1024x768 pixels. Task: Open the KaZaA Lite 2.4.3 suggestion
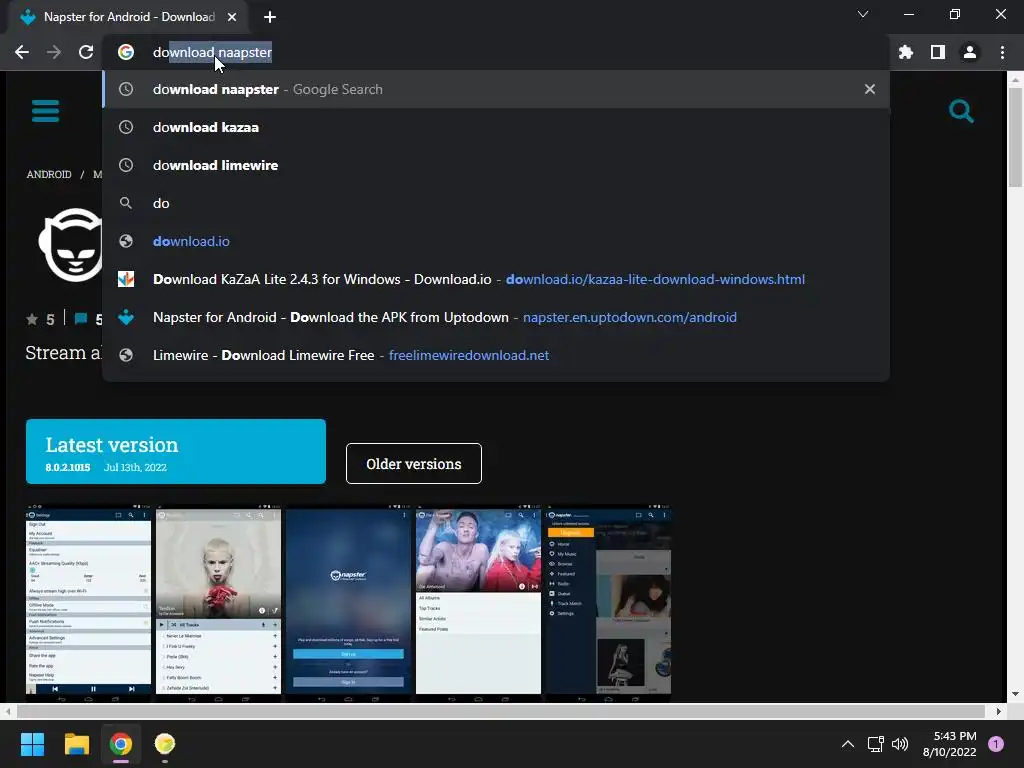[x=496, y=279]
